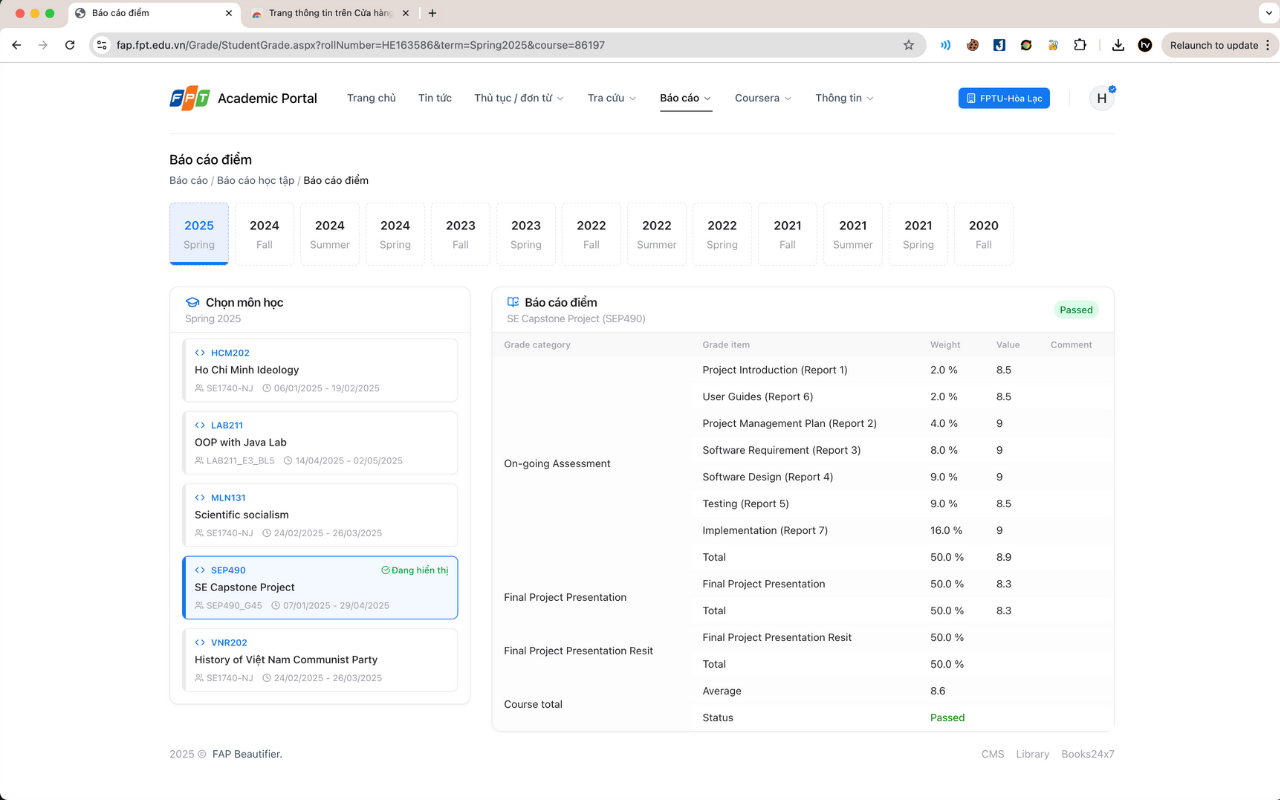Click the graduation cap icon beside Chọn môn học
Image resolution: width=1280 pixels, height=800 pixels.
tap(192, 302)
